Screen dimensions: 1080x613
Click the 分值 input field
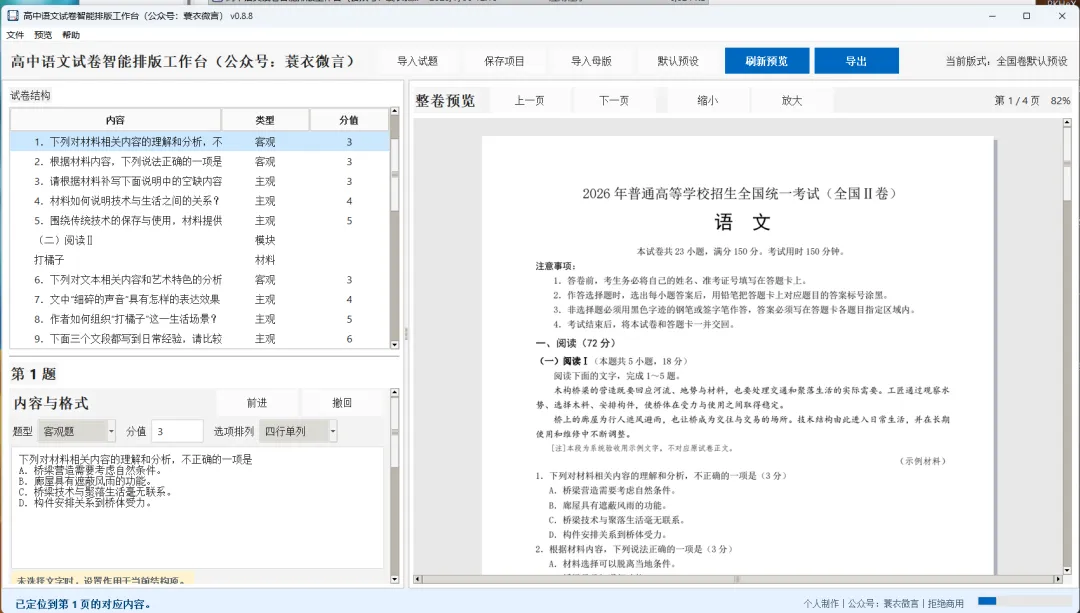click(177, 431)
